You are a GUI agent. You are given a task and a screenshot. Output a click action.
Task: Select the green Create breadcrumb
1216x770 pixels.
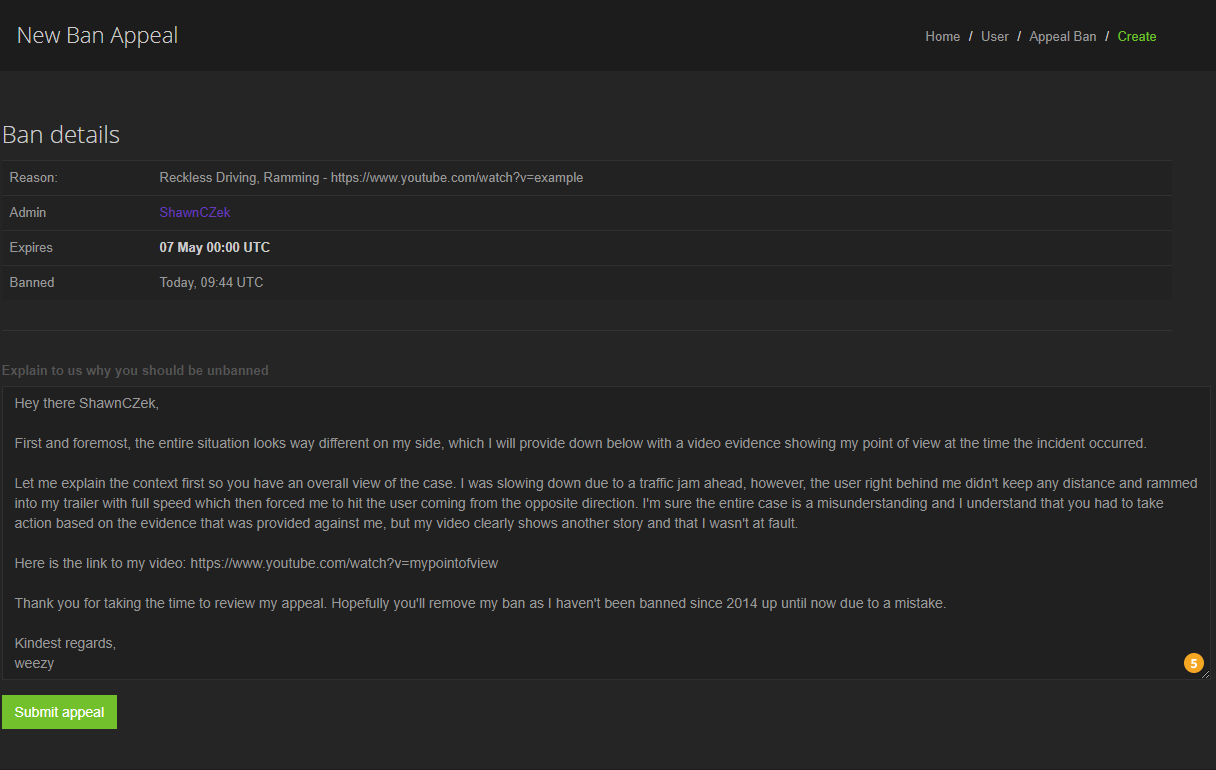coord(1137,36)
